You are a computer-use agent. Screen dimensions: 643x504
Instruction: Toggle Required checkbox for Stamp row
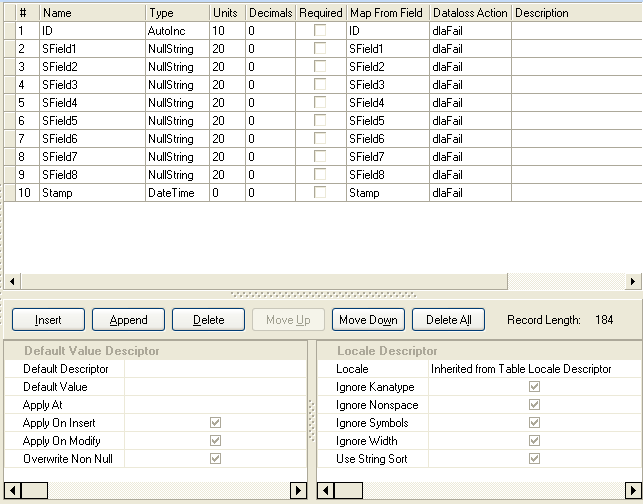click(320, 193)
